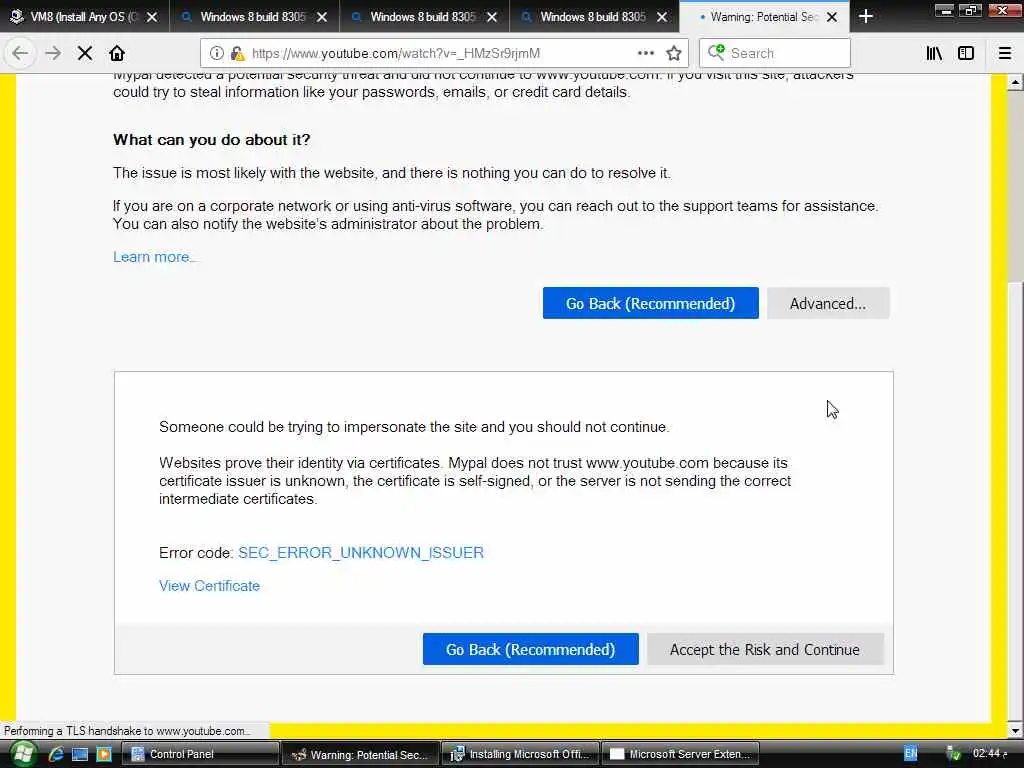Click Accept the Risk and Continue
Screen dimensions: 1024x768
(x=765, y=649)
